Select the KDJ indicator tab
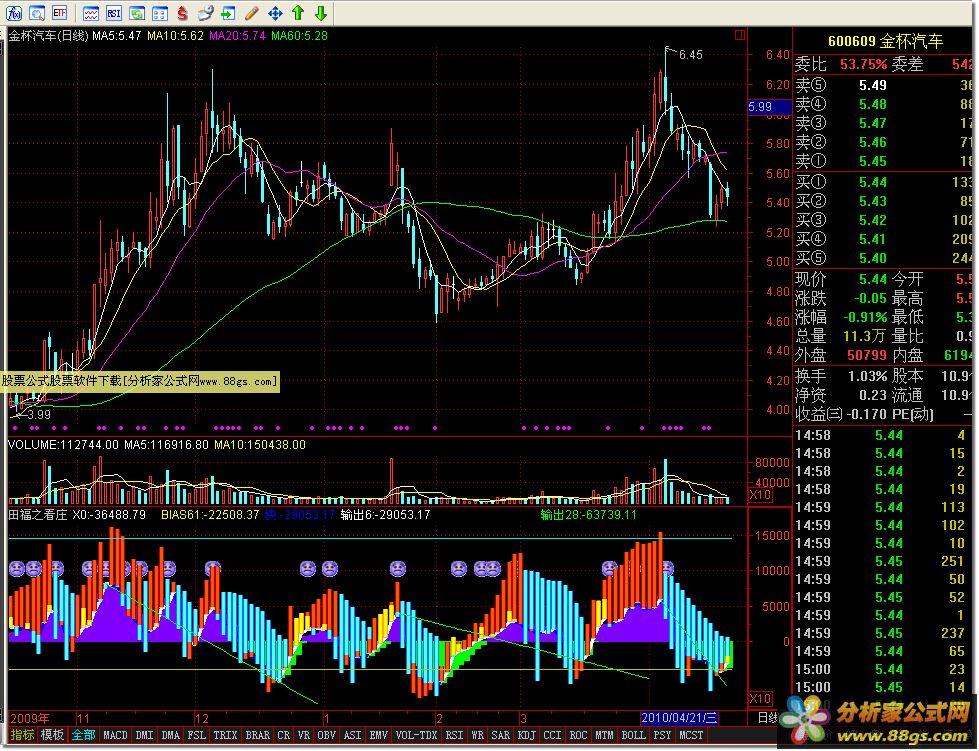The image size is (979, 751). [527, 735]
